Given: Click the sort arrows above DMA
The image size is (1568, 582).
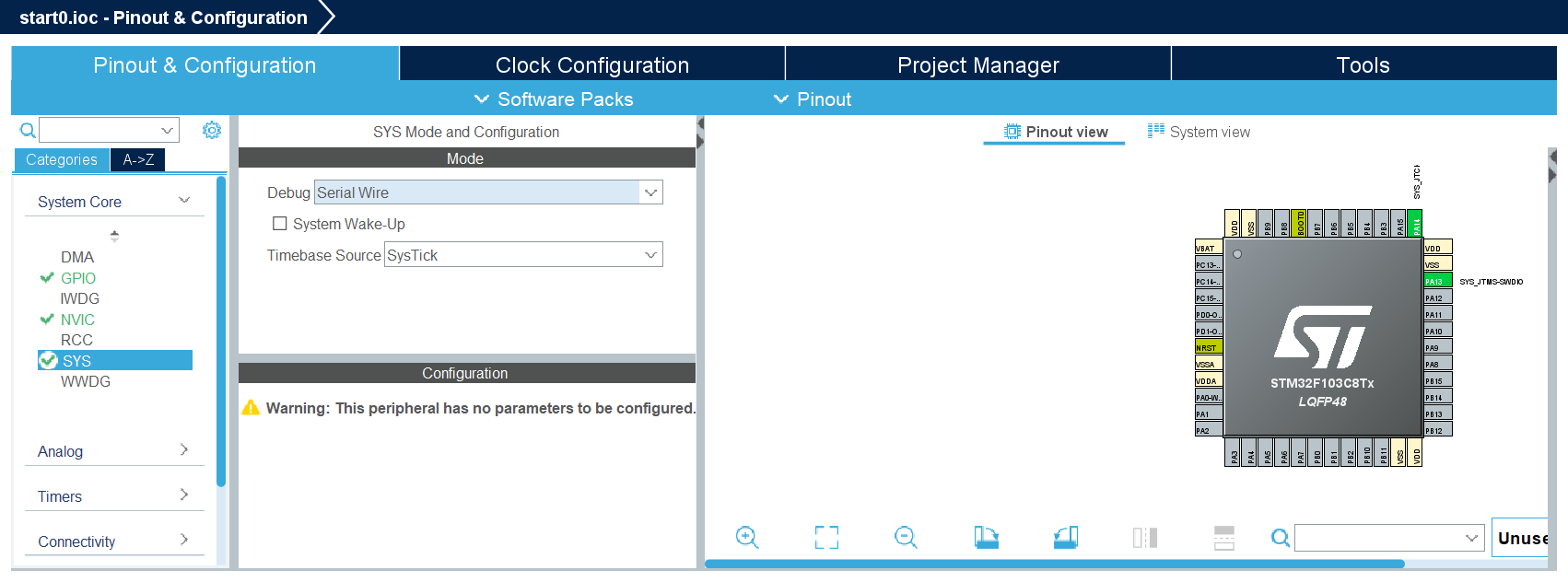Looking at the screenshot, I should 114,236.
